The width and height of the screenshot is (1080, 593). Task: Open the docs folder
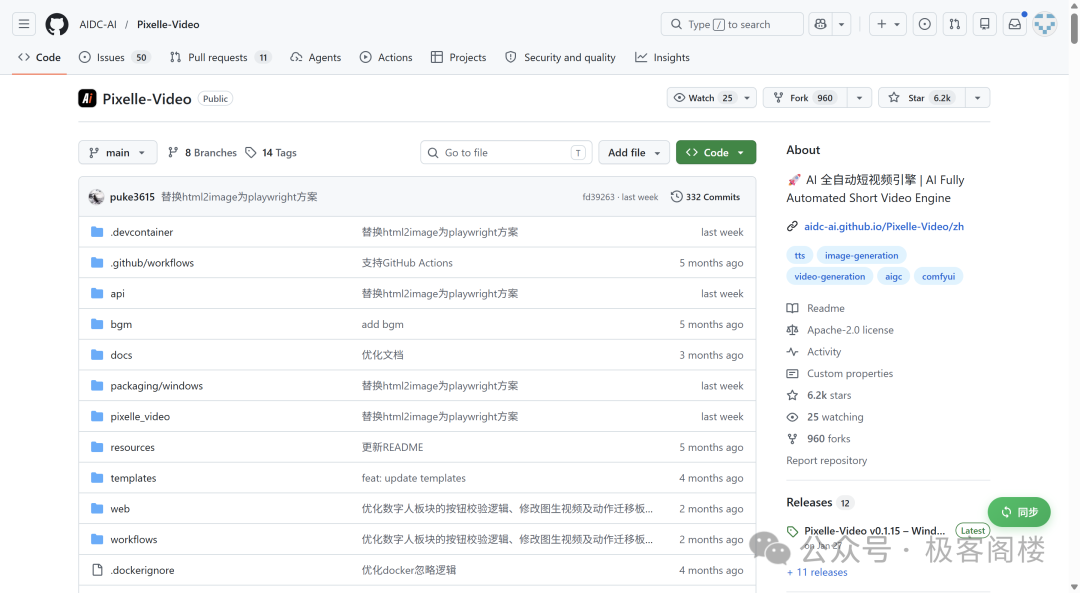pos(121,355)
